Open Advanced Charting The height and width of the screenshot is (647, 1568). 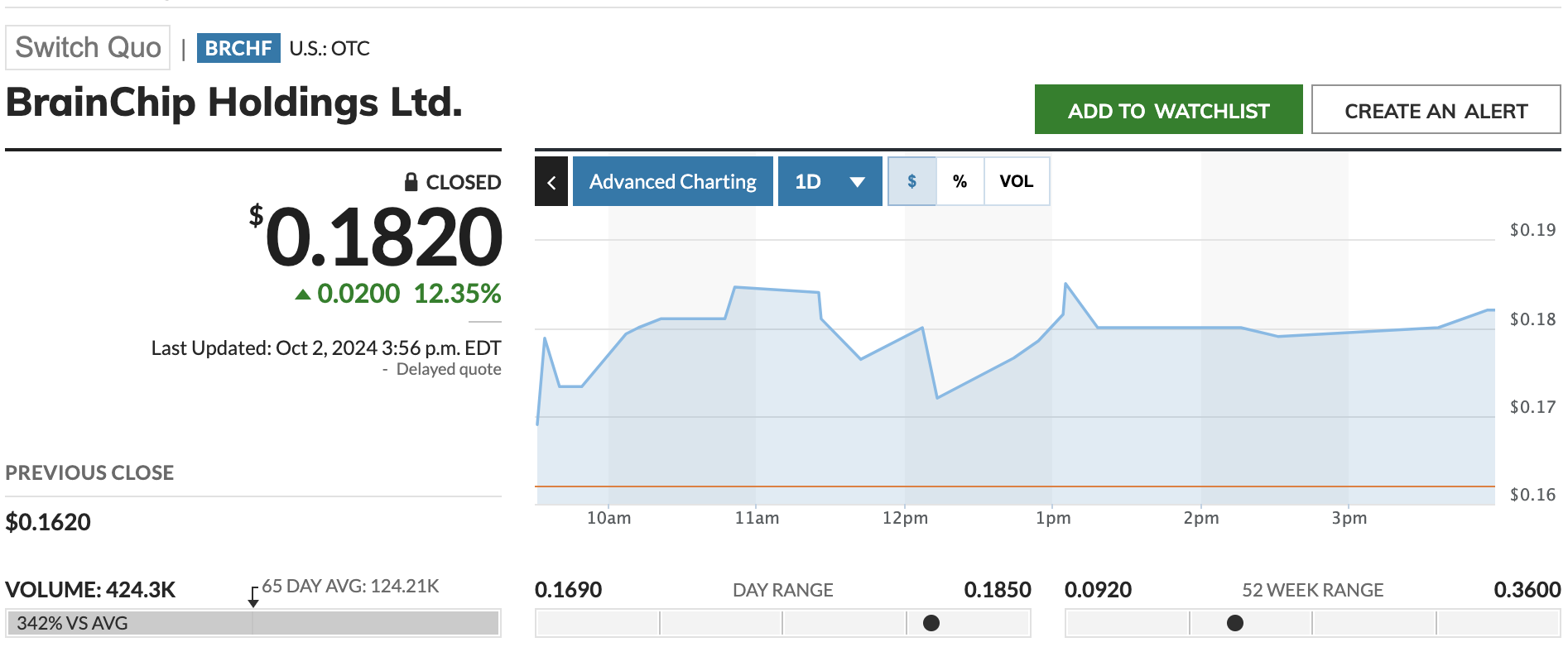[672, 181]
